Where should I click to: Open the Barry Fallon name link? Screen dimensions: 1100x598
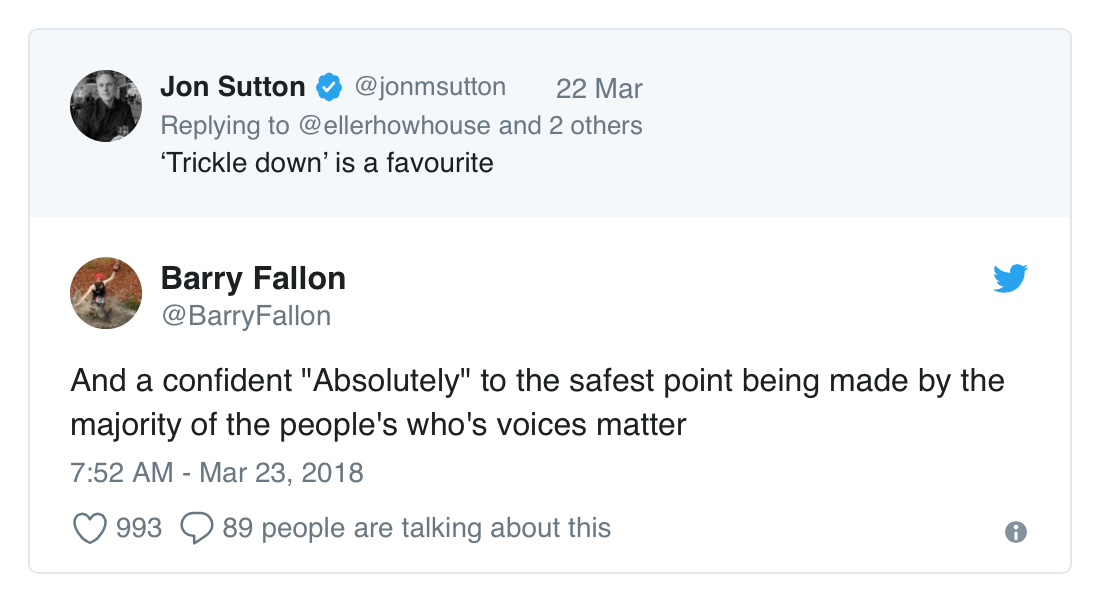click(x=253, y=278)
